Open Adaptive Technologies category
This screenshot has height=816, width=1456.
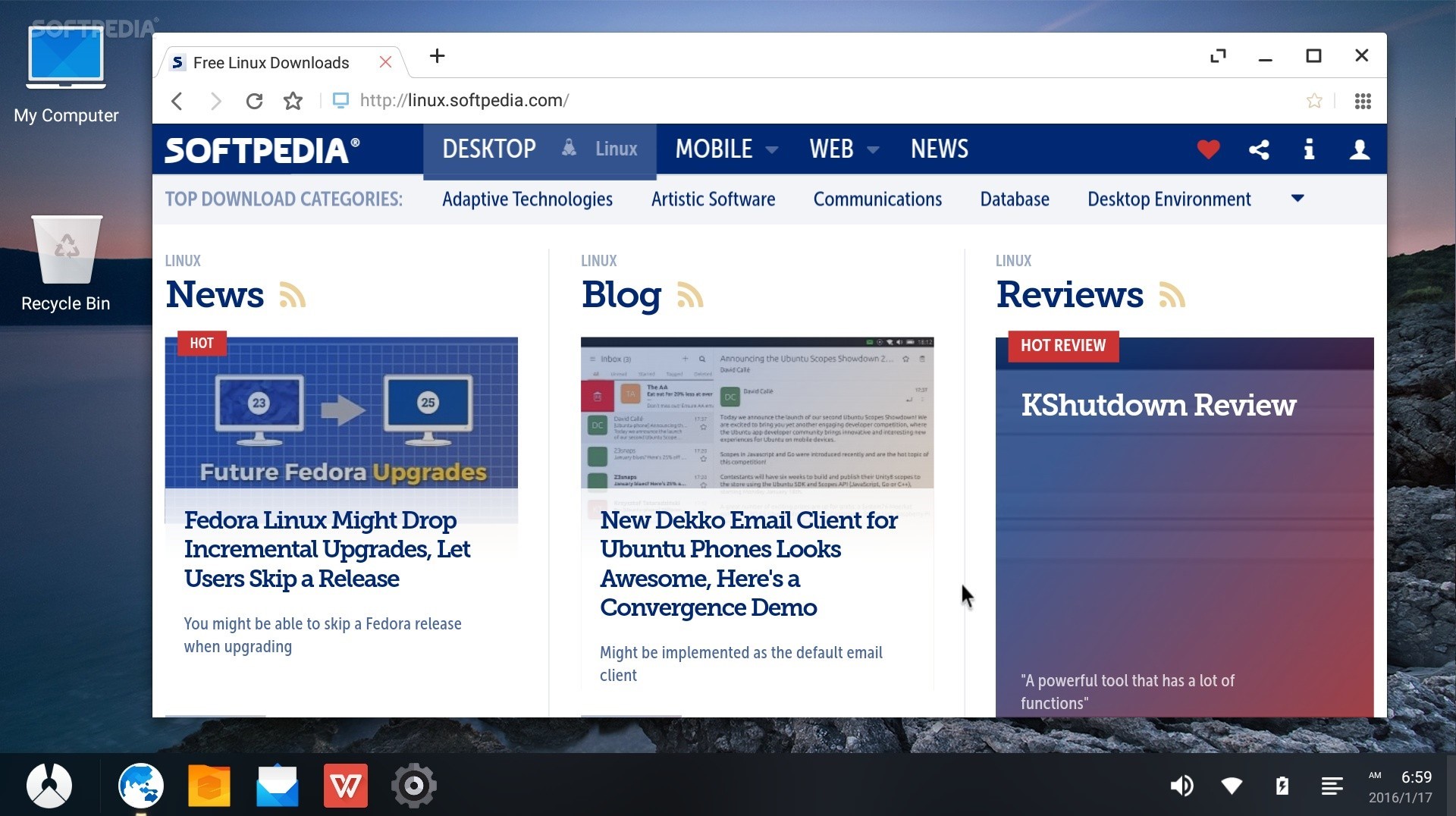coord(527,199)
